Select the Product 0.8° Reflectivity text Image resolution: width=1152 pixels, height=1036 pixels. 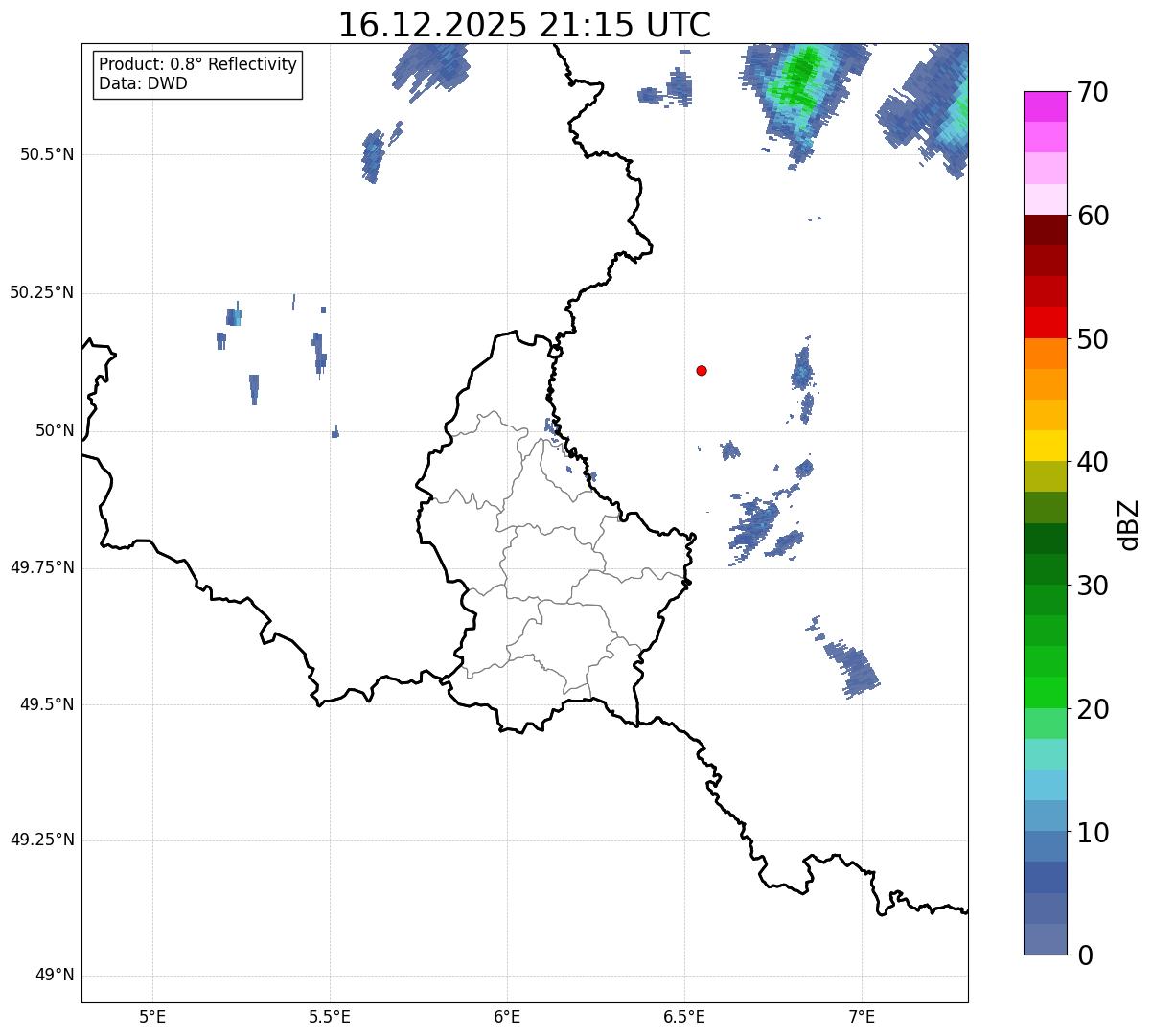coord(197,64)
